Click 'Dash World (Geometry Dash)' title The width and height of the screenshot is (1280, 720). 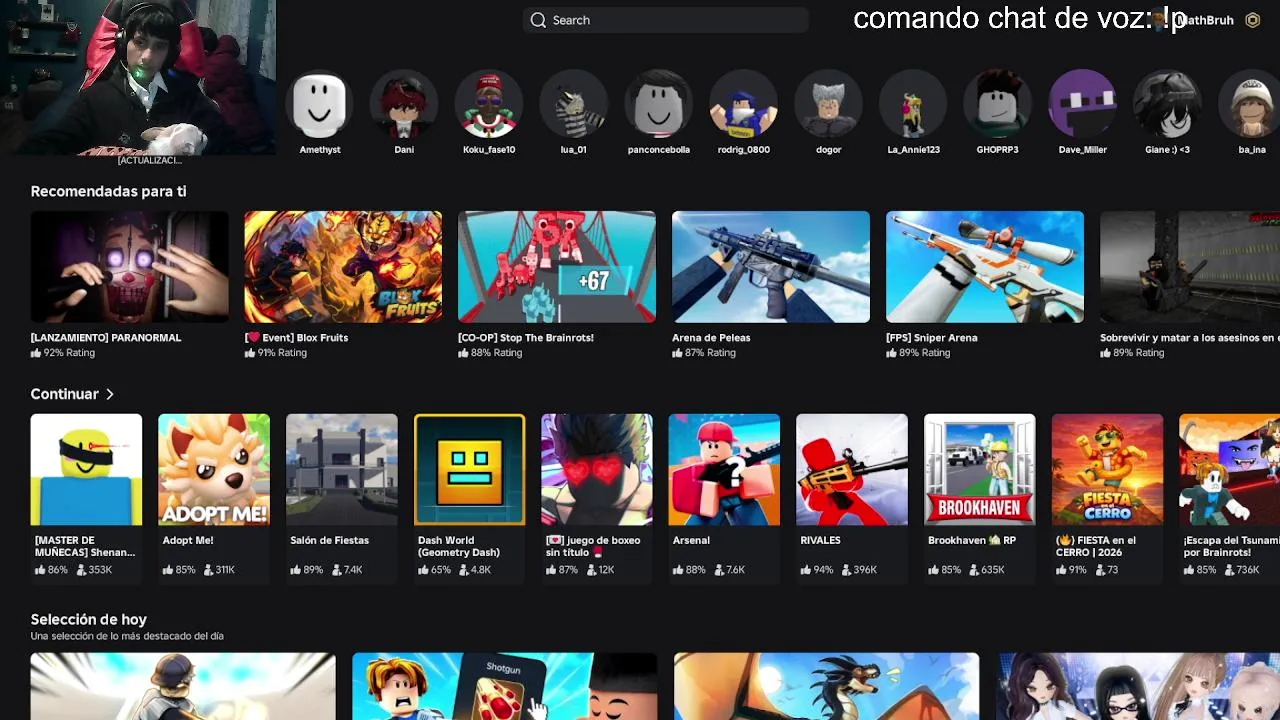pos(459,546)
